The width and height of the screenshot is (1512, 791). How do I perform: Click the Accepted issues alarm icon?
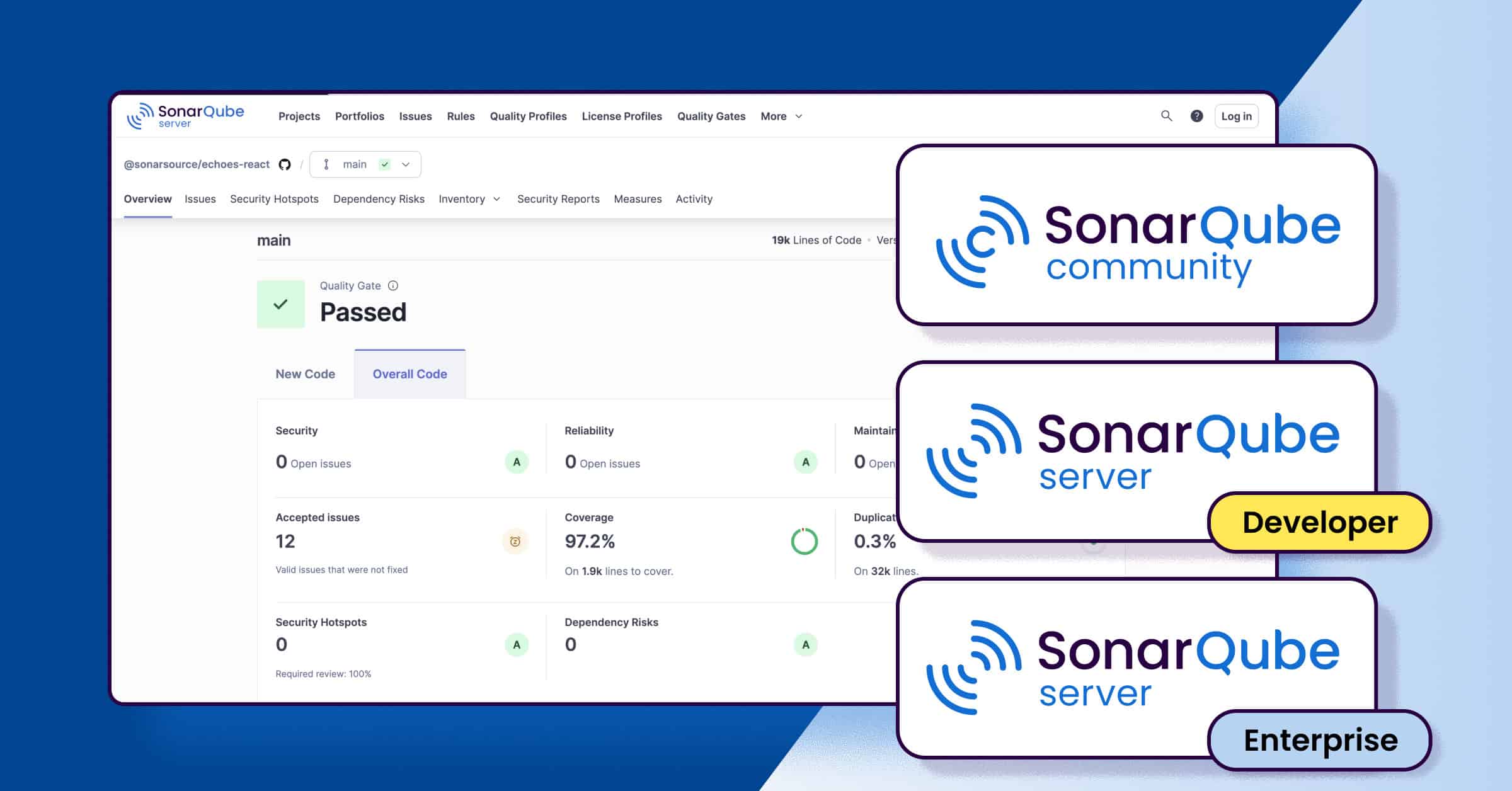coord(515,542)
